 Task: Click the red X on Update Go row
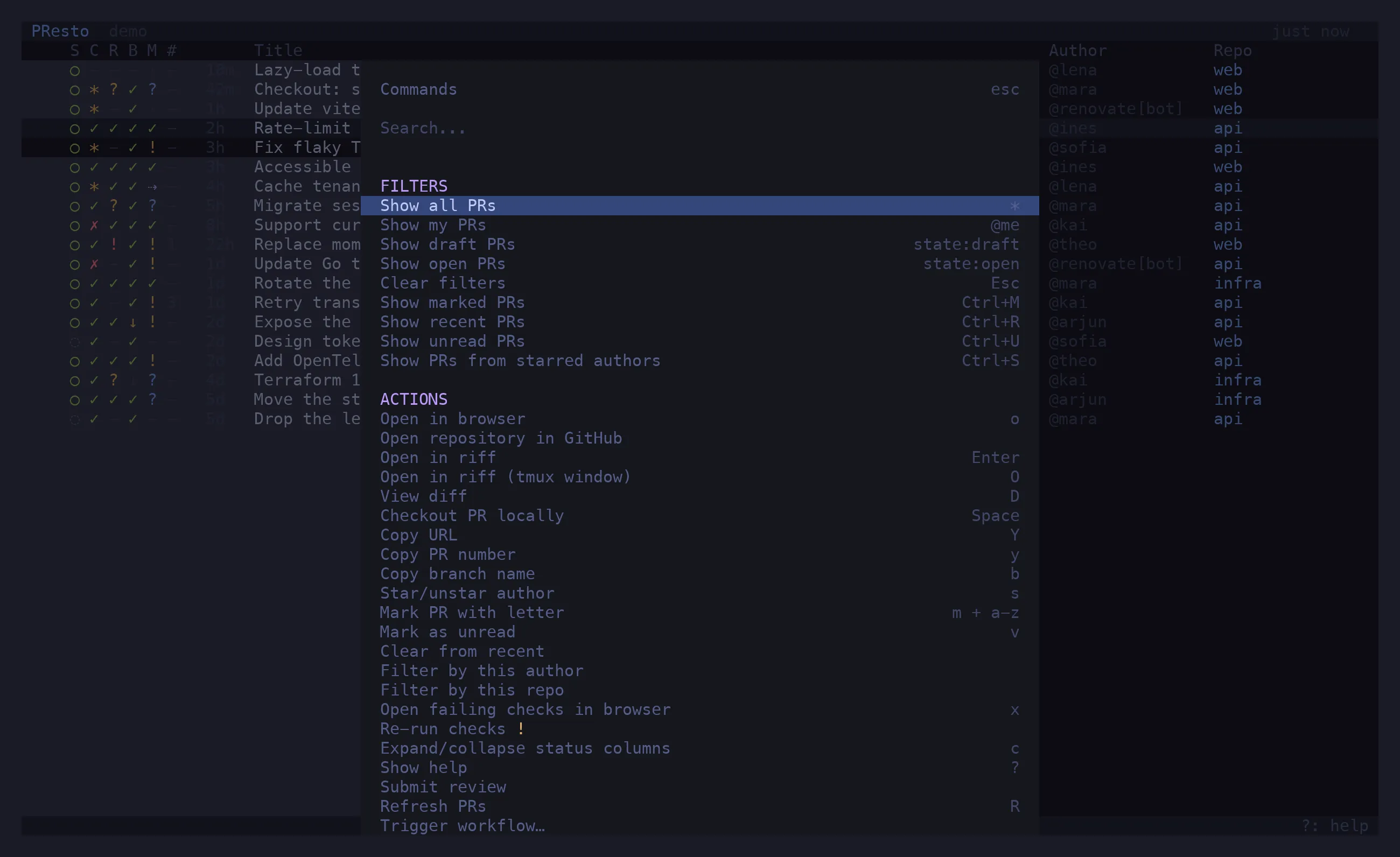(x=94, y=264)
